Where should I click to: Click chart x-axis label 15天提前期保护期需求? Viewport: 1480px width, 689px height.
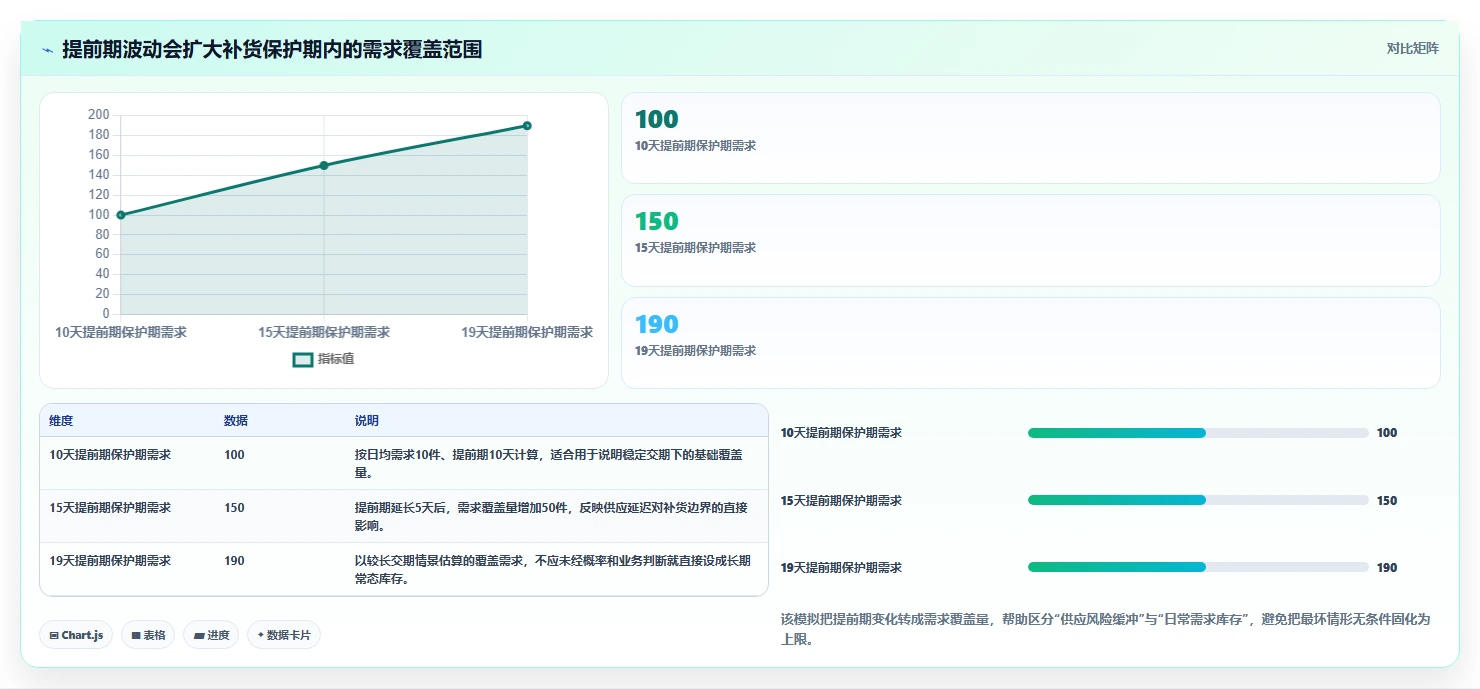324,332
